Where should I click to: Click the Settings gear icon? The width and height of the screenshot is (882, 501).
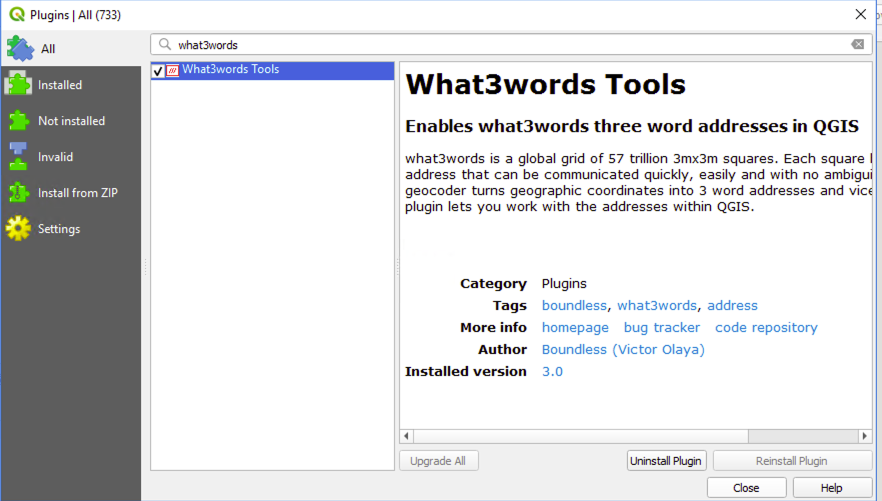[18, 229]
